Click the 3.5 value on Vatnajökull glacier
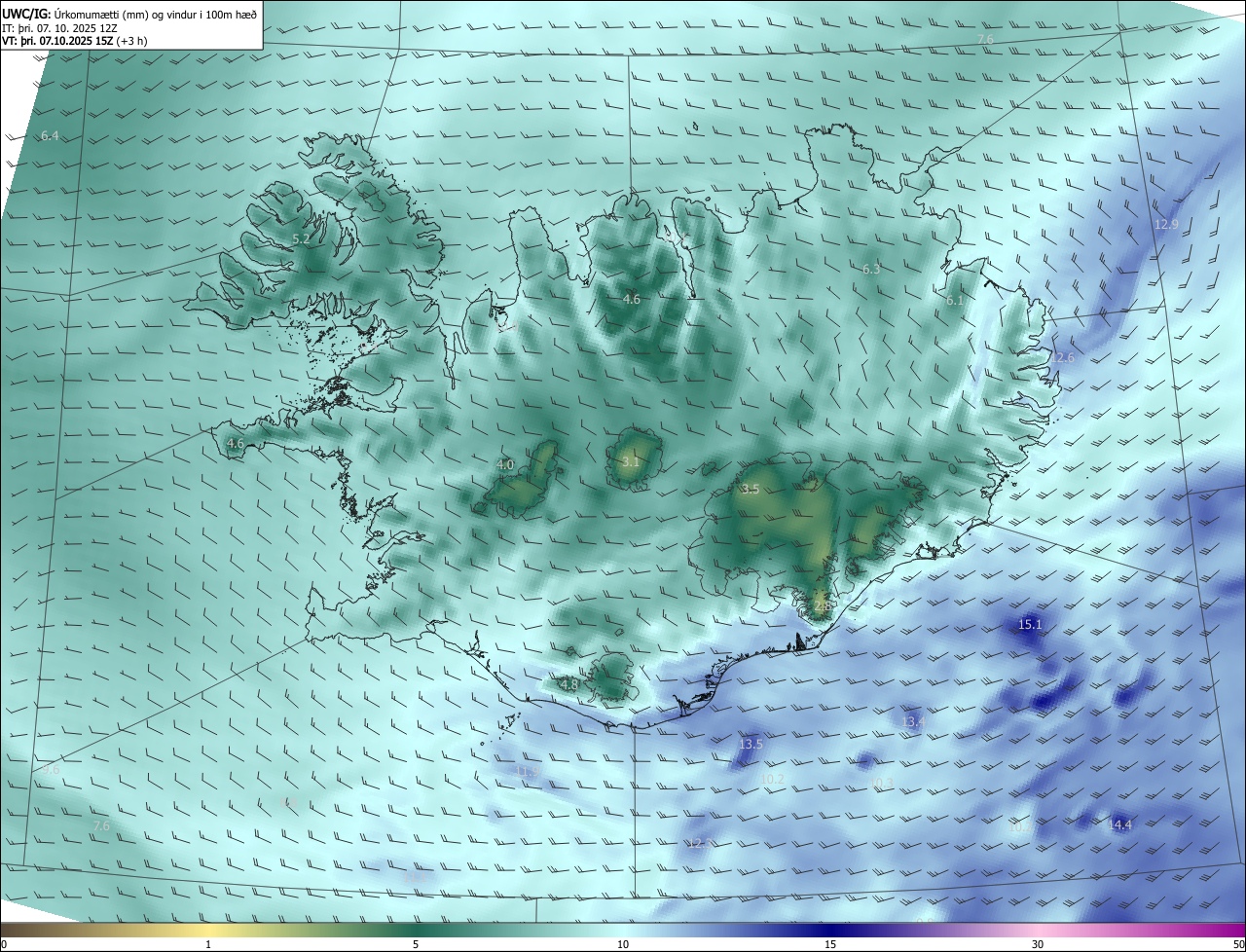 750,490
